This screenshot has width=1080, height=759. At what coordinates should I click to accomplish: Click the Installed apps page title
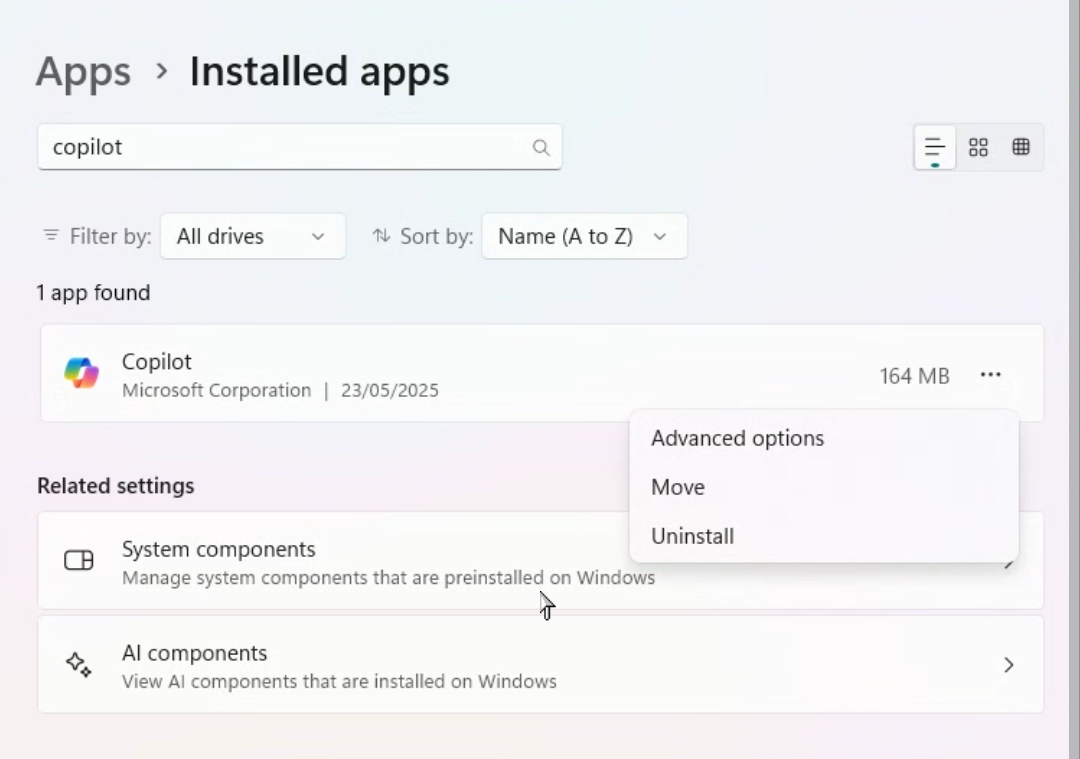(319, 72)
